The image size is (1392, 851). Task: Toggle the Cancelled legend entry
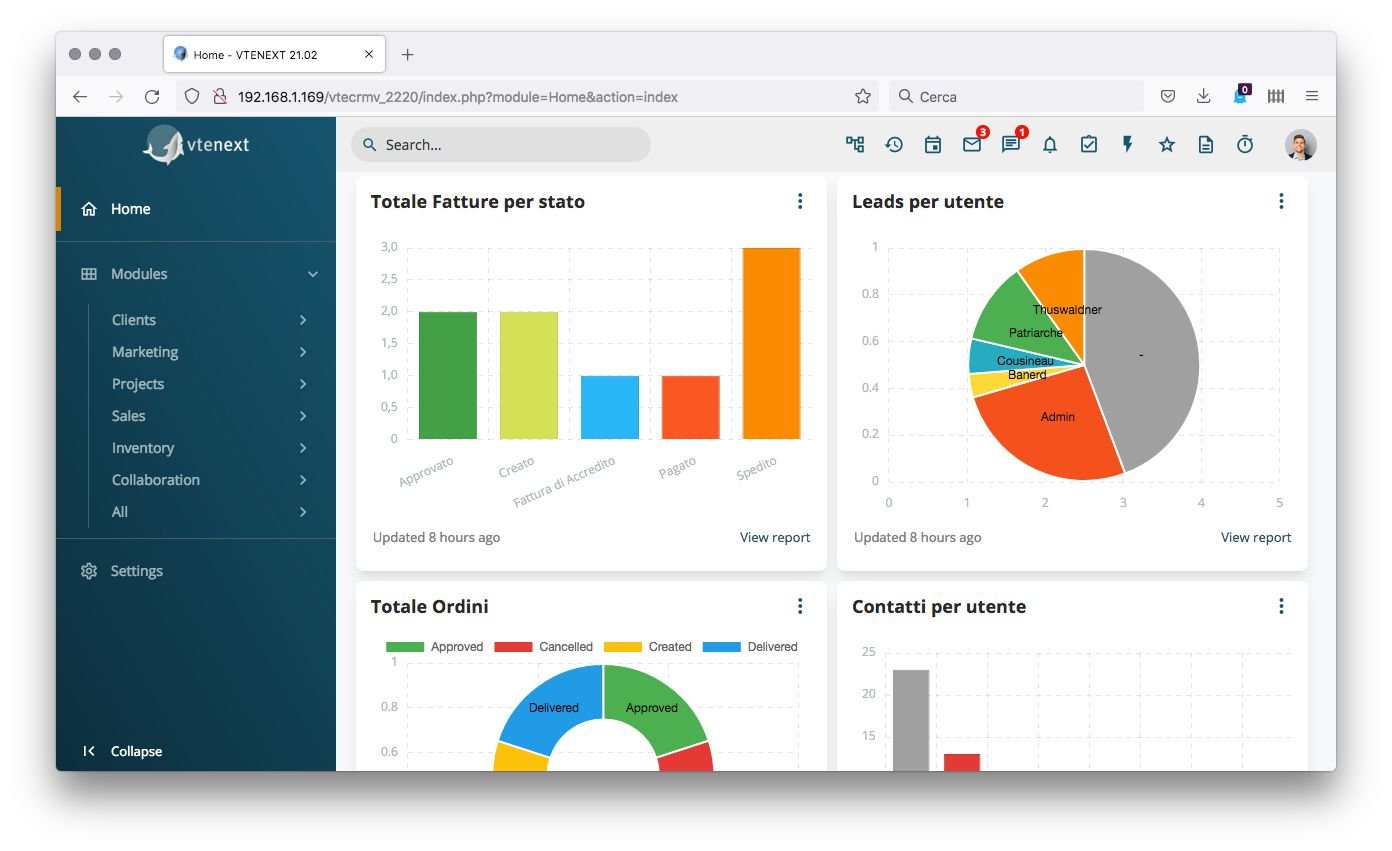545,647
